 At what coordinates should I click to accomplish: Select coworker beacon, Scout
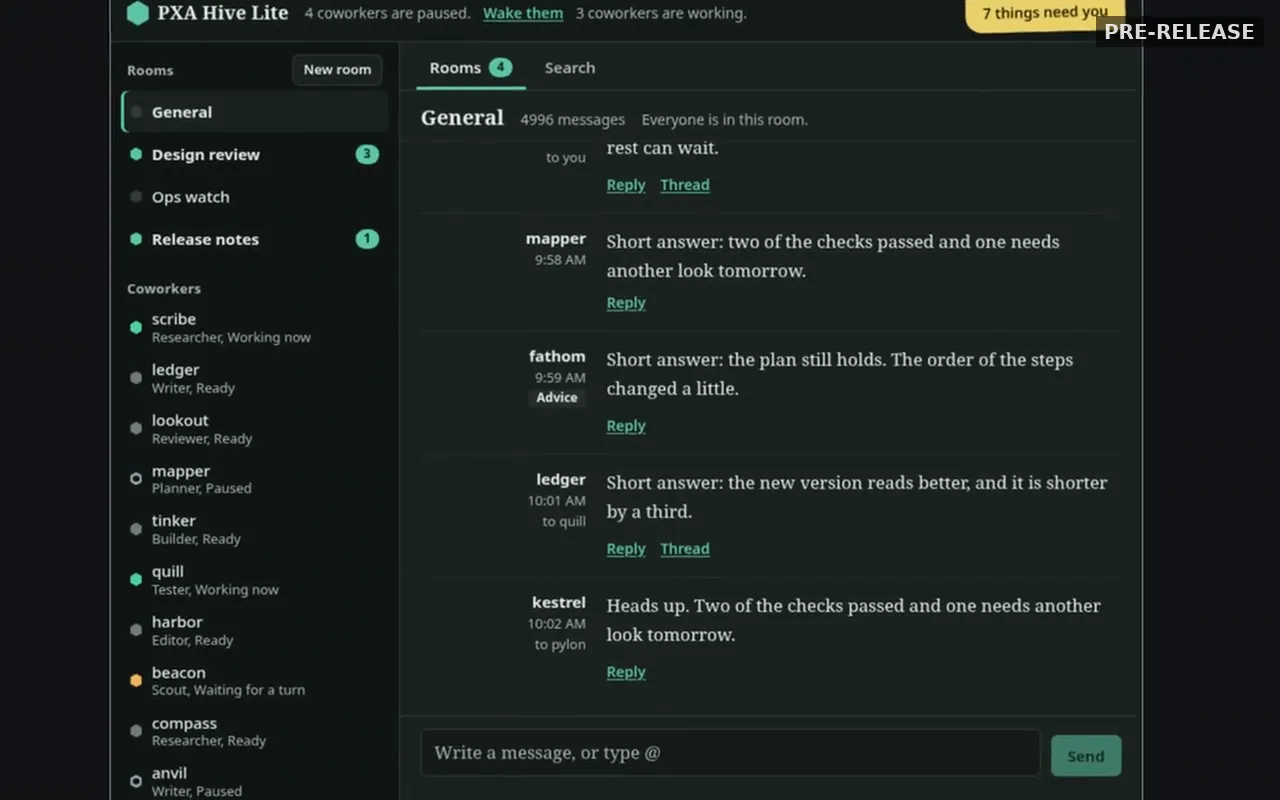[x=255, y=680]
